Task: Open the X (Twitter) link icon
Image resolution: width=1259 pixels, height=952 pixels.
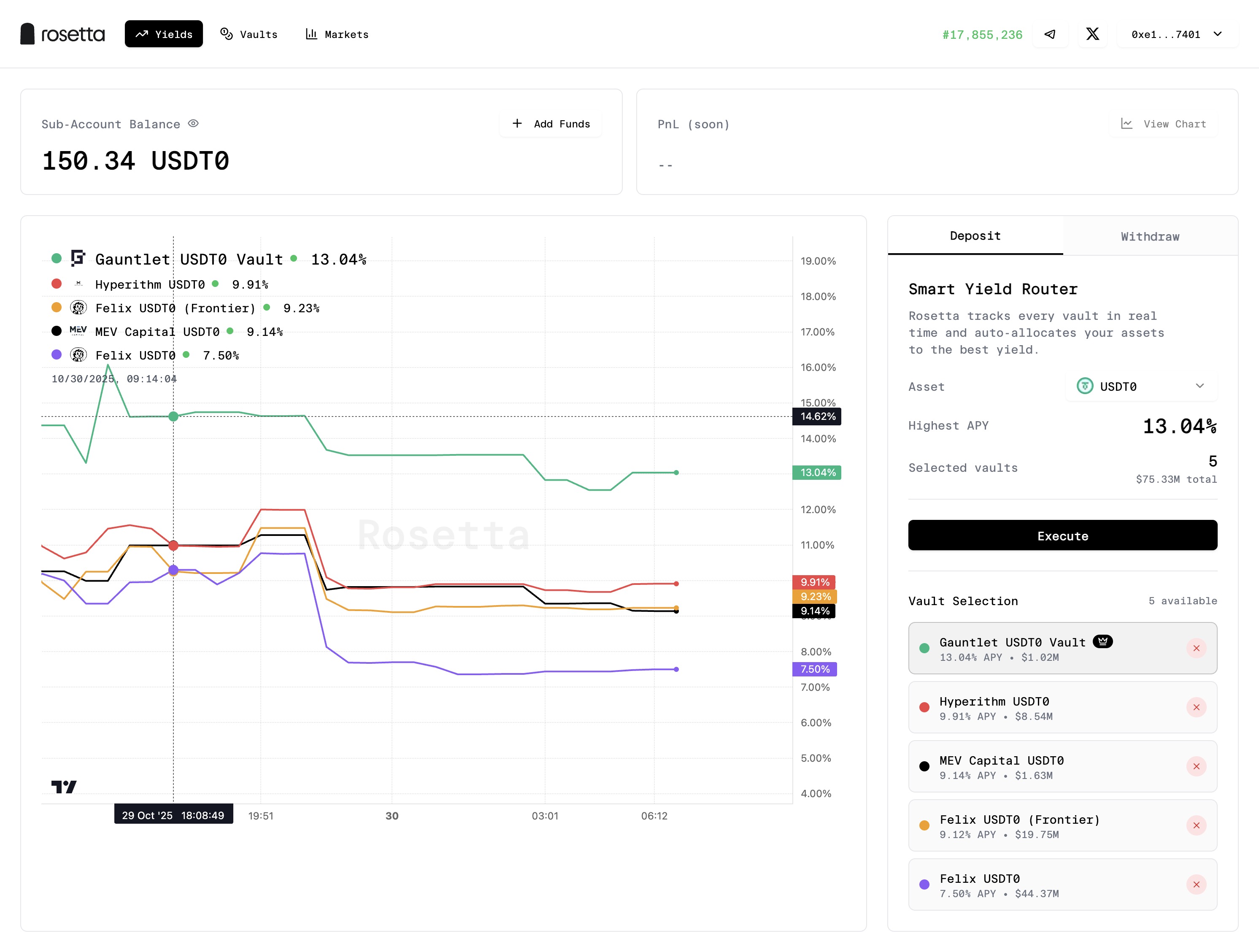Action: click(1093, 34)
